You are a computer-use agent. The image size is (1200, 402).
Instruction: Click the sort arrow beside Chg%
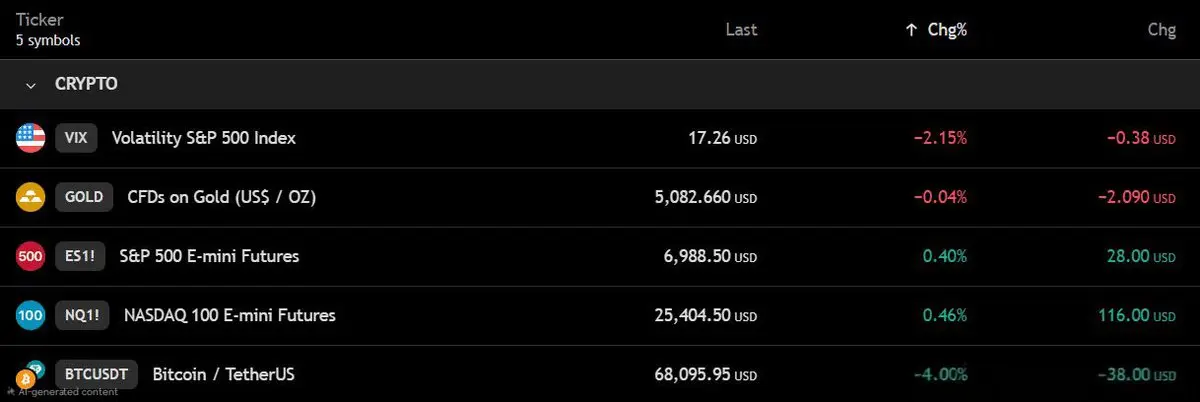910,30
